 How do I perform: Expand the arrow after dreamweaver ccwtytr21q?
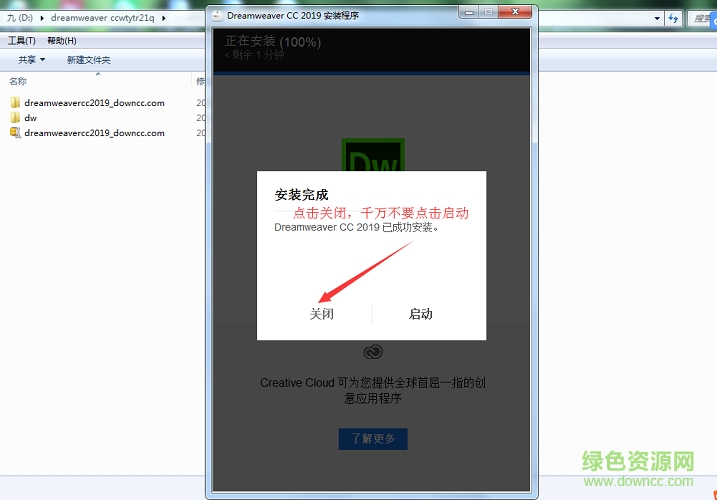(164, 18)
